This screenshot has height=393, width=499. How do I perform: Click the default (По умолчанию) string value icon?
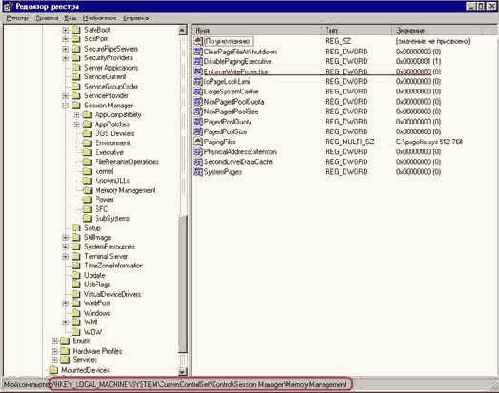tap(198, 41)
